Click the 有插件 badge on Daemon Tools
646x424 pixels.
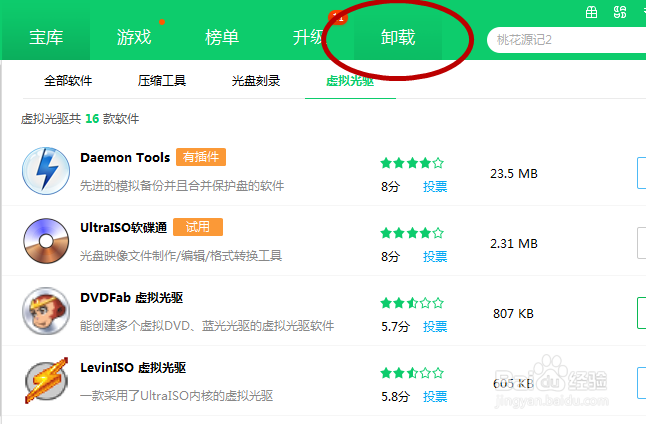pos(201,157)
